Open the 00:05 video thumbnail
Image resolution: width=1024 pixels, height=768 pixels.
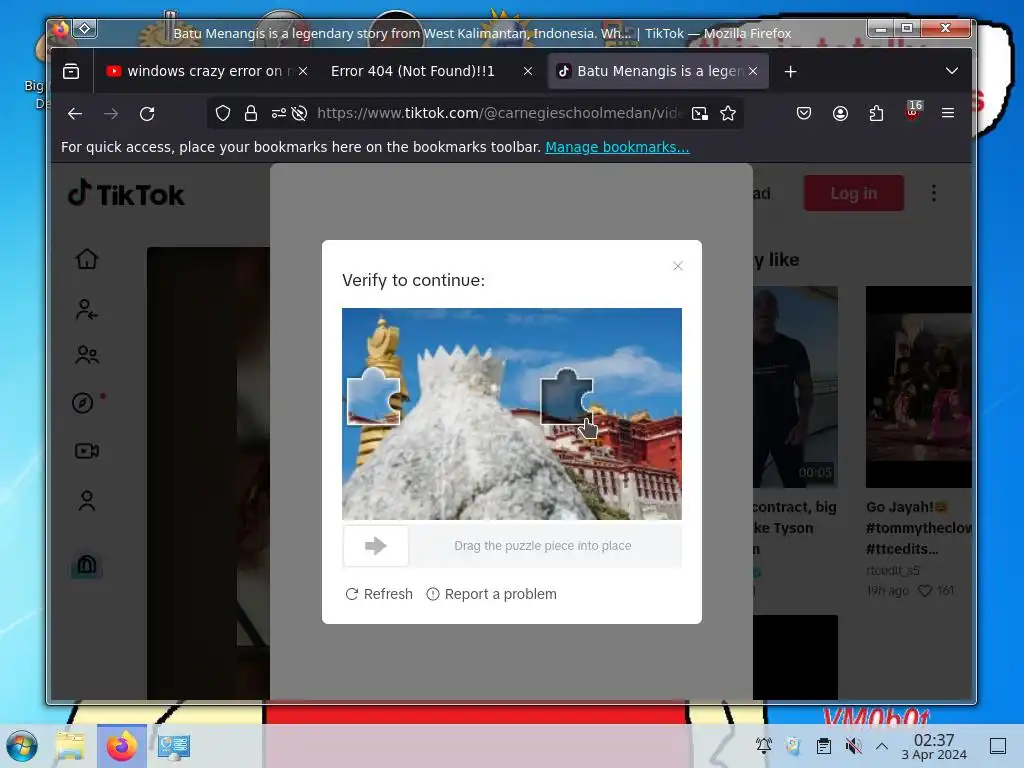tap(795, 387)
